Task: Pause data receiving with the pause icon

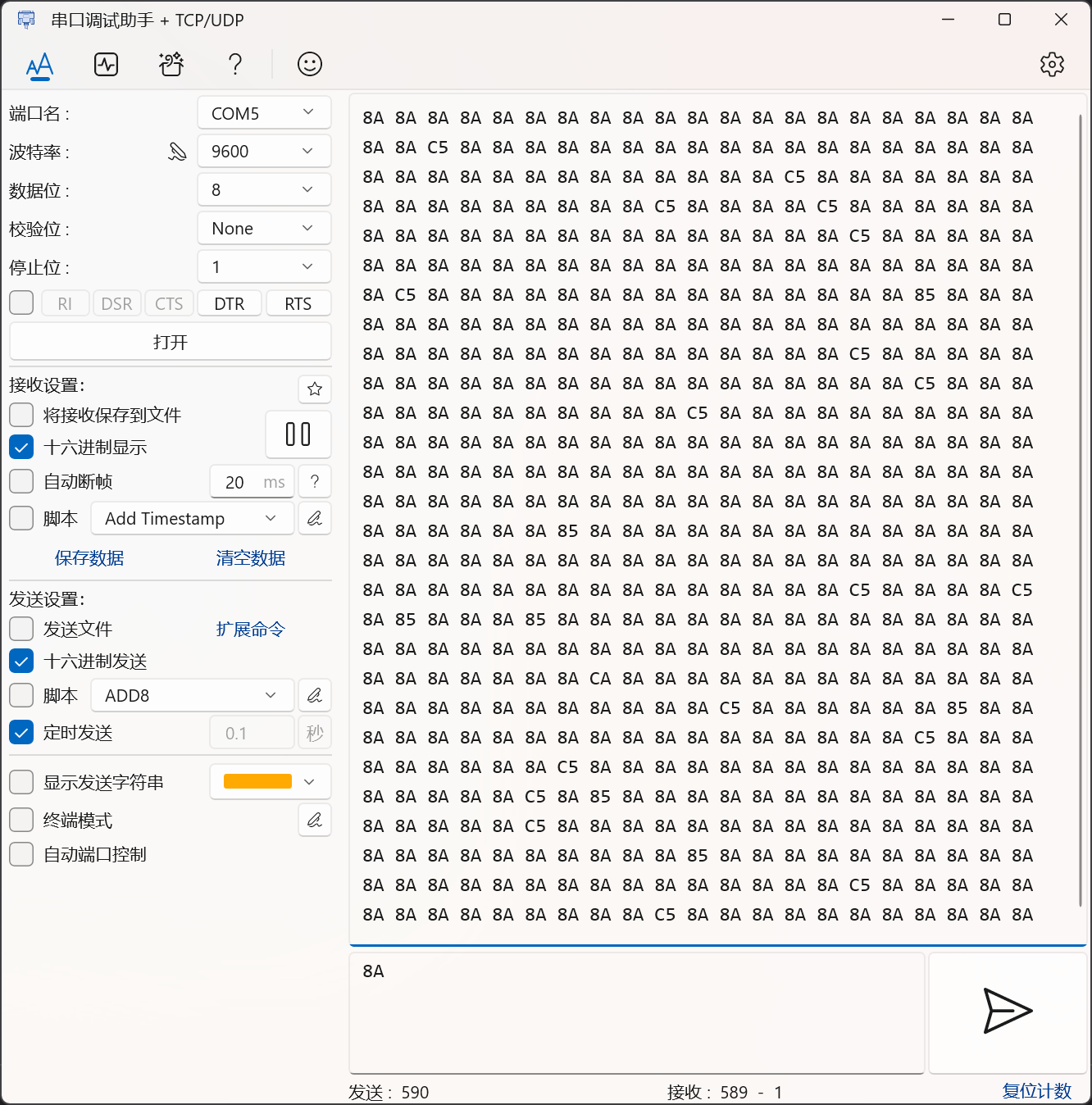Action: tap(298, 434)
